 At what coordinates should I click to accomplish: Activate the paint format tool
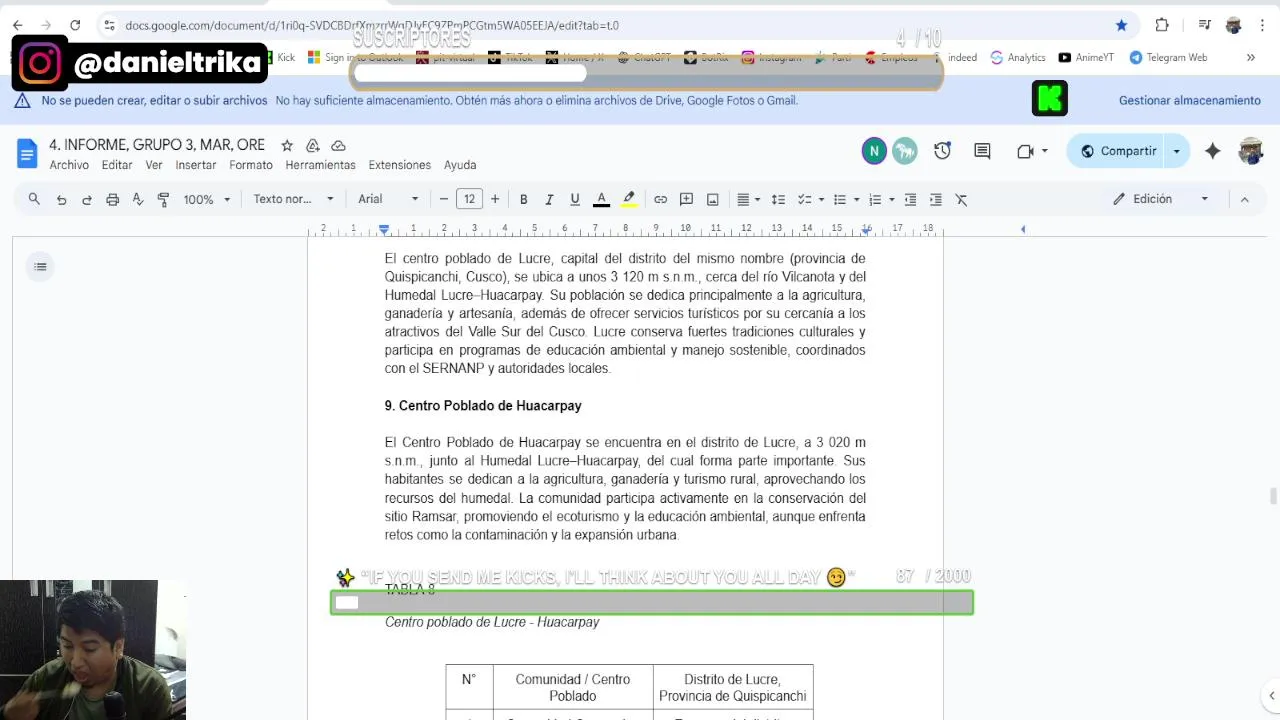[x=163, y=199]
